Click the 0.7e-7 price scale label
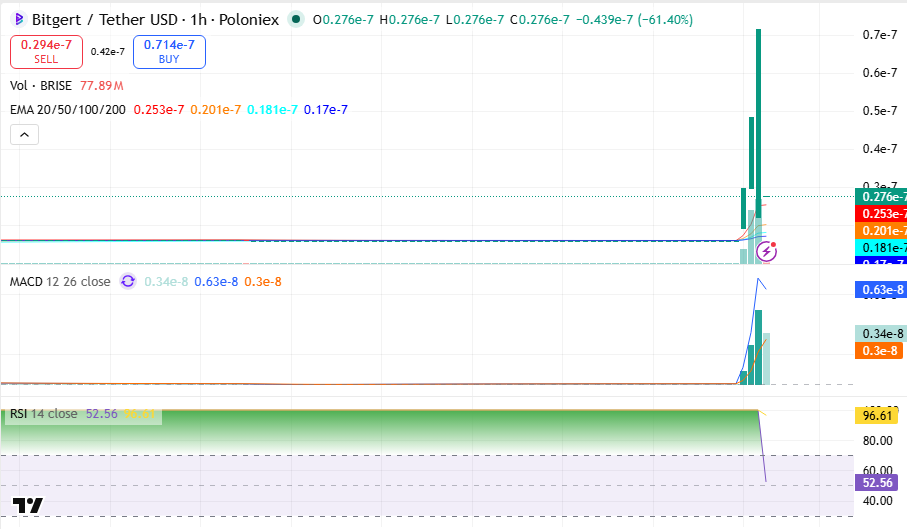This screenshot has height=529, width=907. click(880, 35)
